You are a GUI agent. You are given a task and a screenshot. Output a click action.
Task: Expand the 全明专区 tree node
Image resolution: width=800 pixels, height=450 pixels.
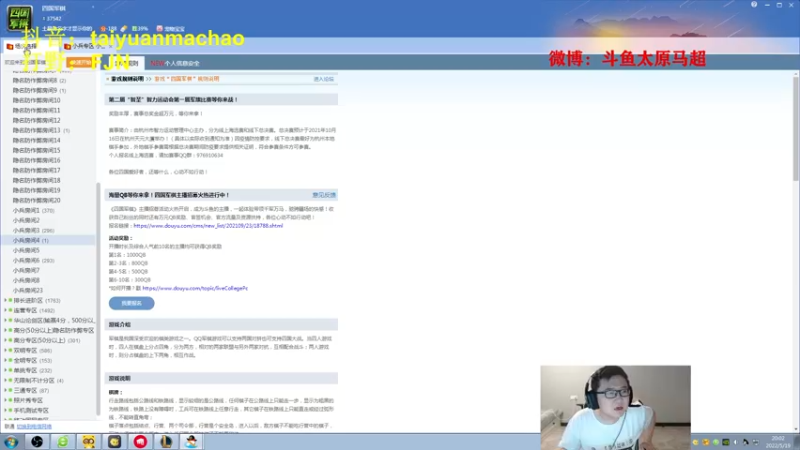pos(6,360)
